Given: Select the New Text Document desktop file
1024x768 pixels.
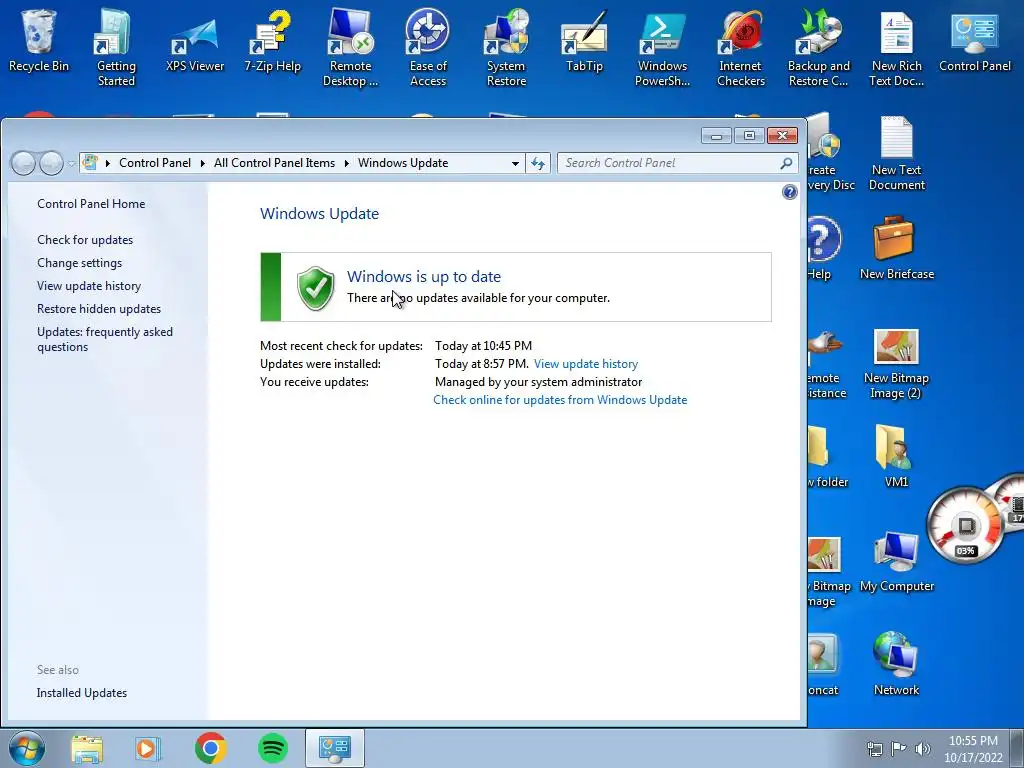Looking at the screenshot, I should tap(897, 153).
